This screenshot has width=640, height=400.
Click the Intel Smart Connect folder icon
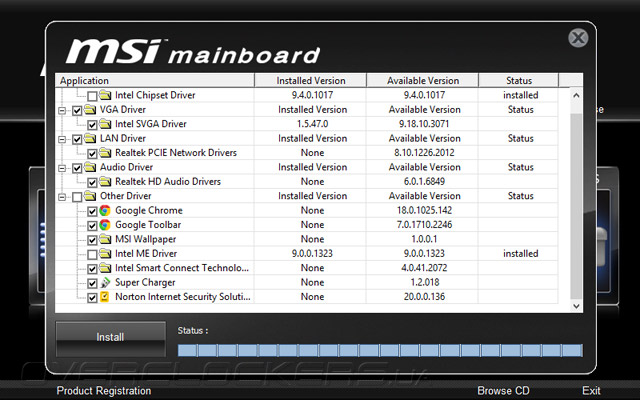pyautogui.click(x=105, y=268)
